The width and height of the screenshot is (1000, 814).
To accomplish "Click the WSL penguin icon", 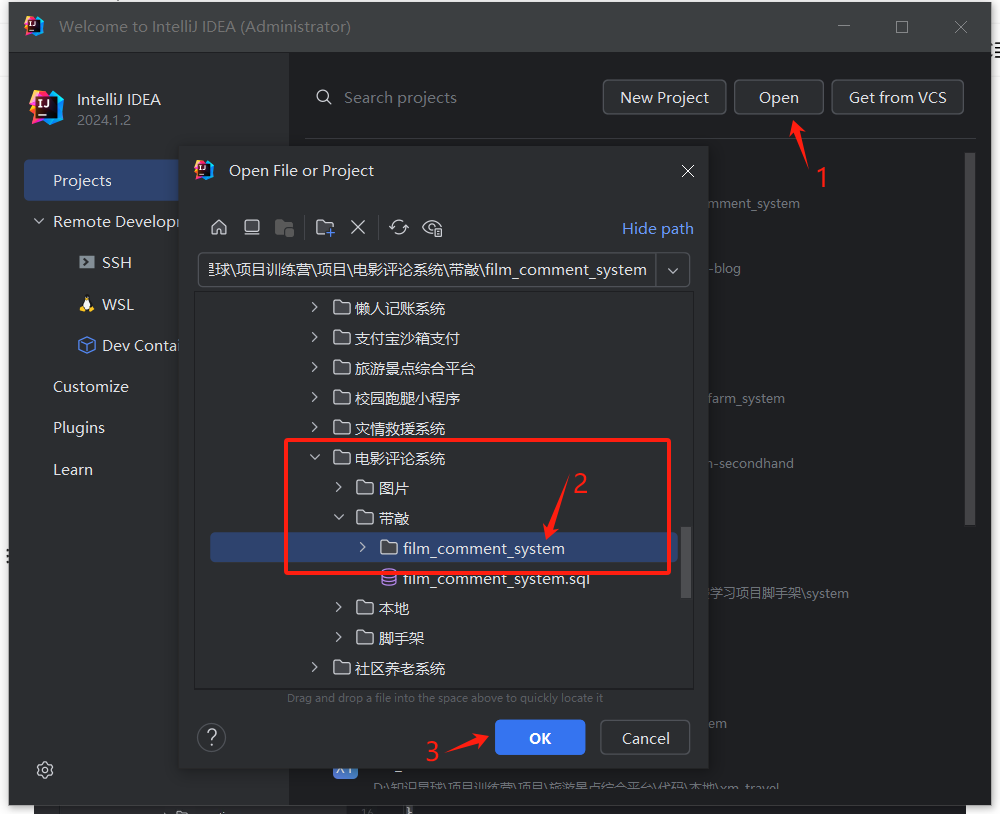I will pos(87,304).
